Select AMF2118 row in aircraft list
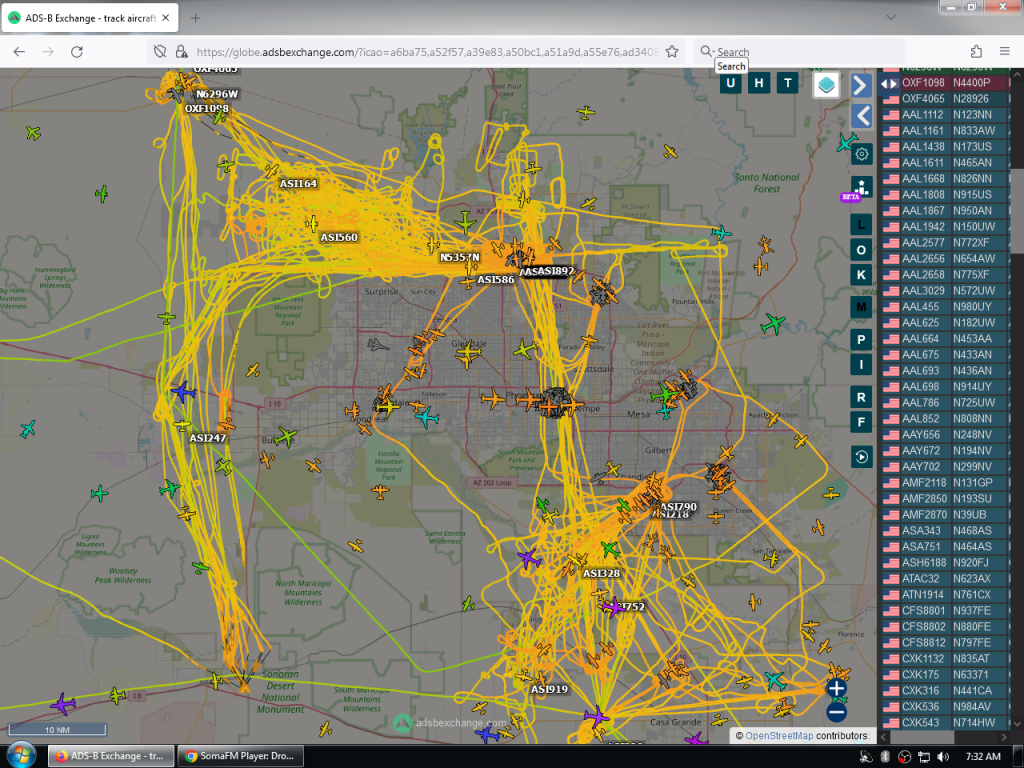Viewport: 1024px width, 768px height. click(945, 483)
